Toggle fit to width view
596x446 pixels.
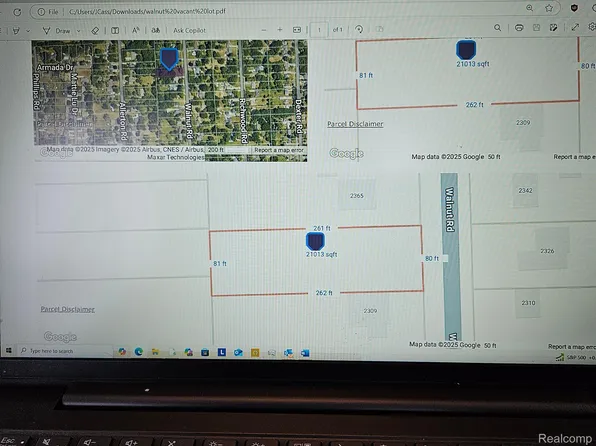(297, 30)
